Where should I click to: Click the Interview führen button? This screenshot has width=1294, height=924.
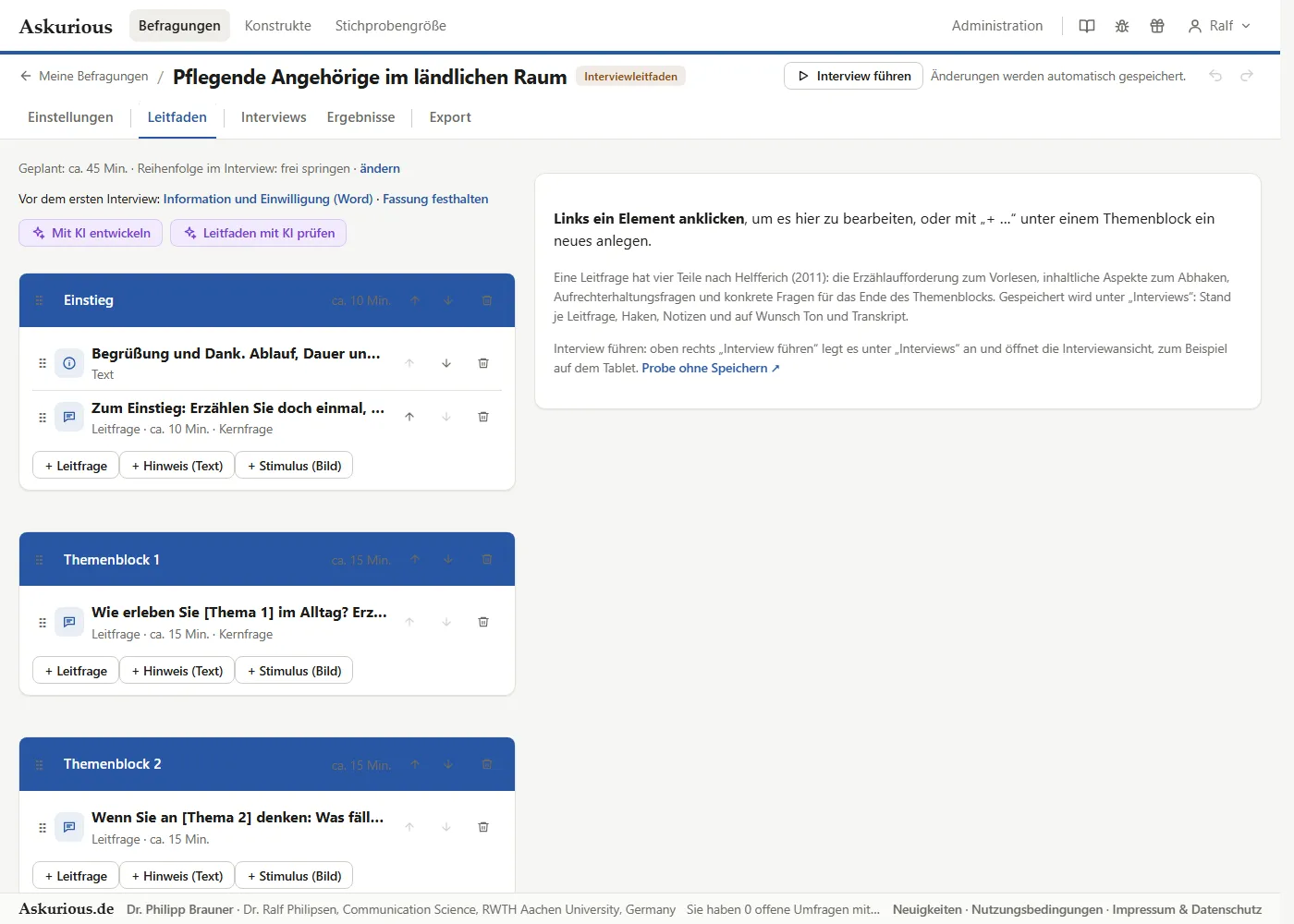coord(853,76)
